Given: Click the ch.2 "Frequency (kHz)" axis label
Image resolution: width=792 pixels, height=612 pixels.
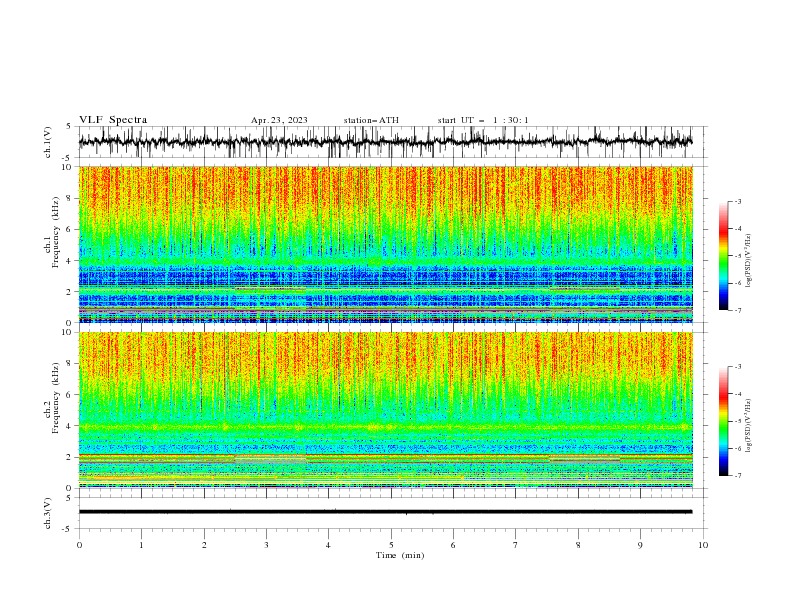Looking at the screenshot, I should (56, 397).
